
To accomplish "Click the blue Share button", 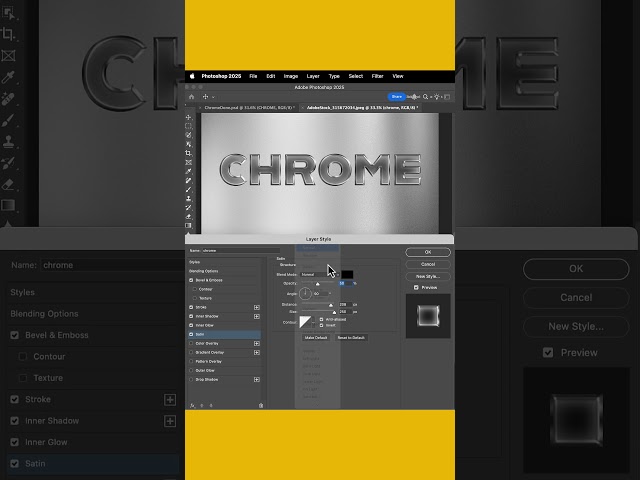I will point(396,97).
